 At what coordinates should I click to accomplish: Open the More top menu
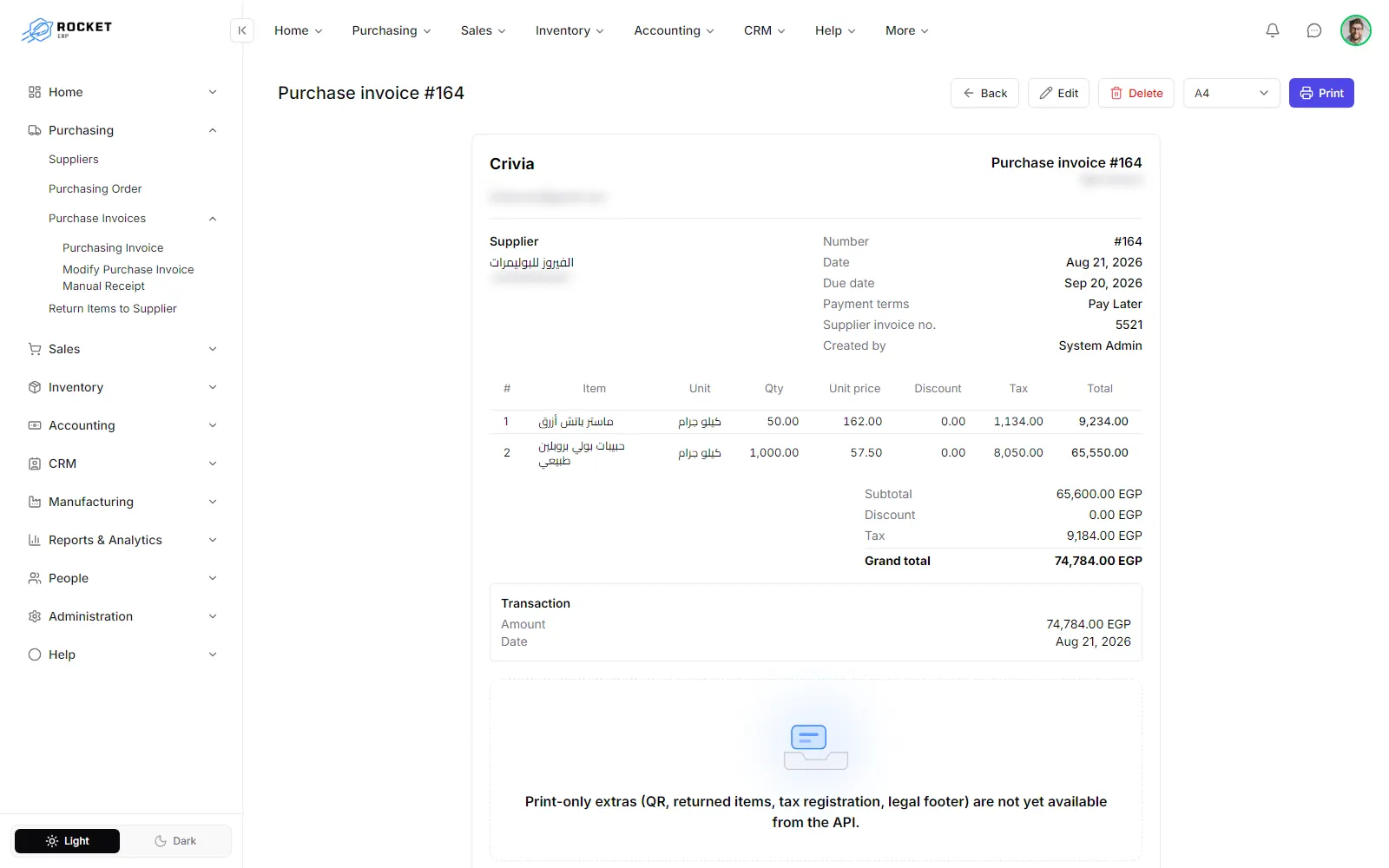click(907, 30)
